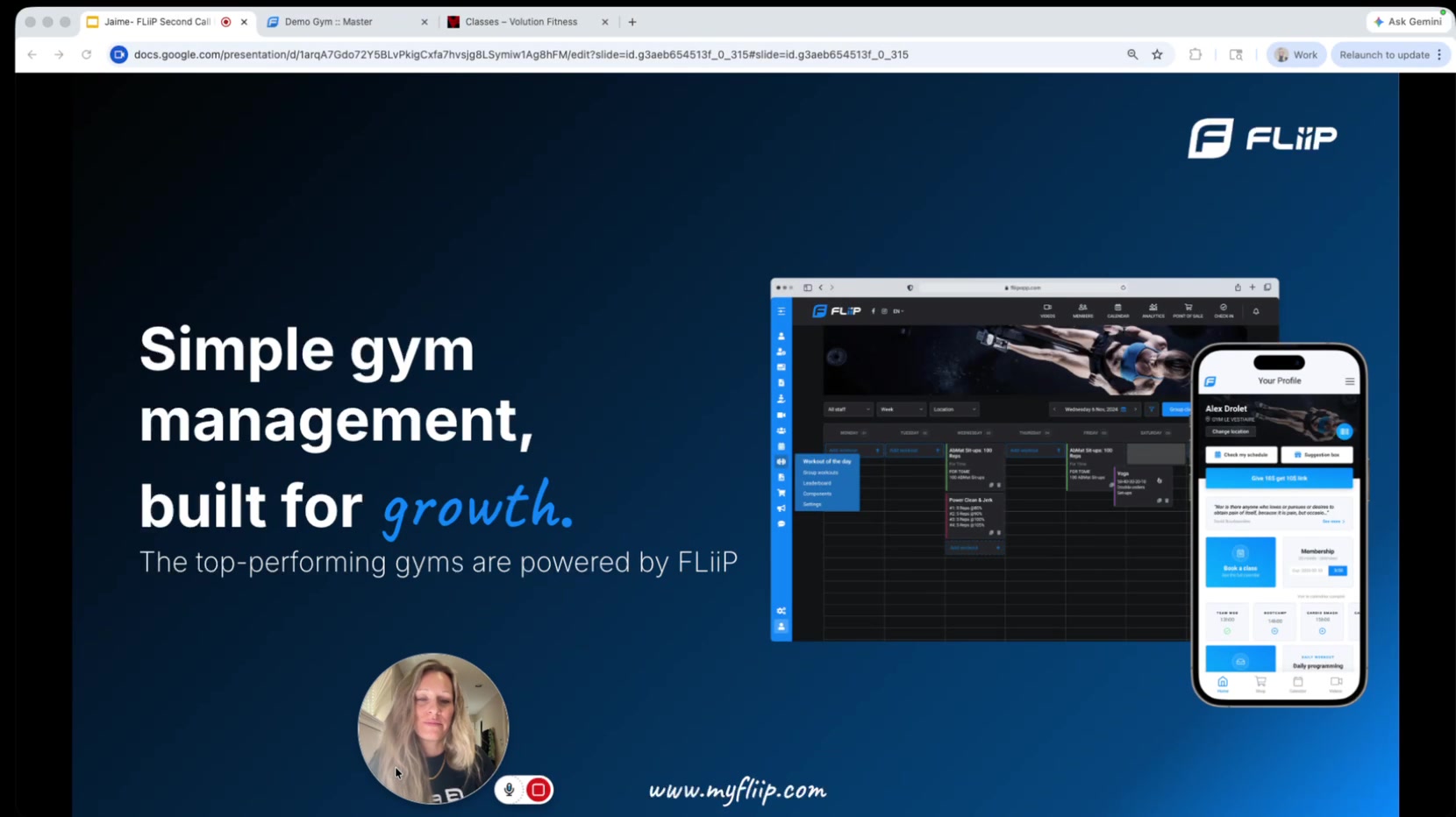1456x817 pixels.
Task: Open the Work profile menu
Action: tap(1296, 54)
